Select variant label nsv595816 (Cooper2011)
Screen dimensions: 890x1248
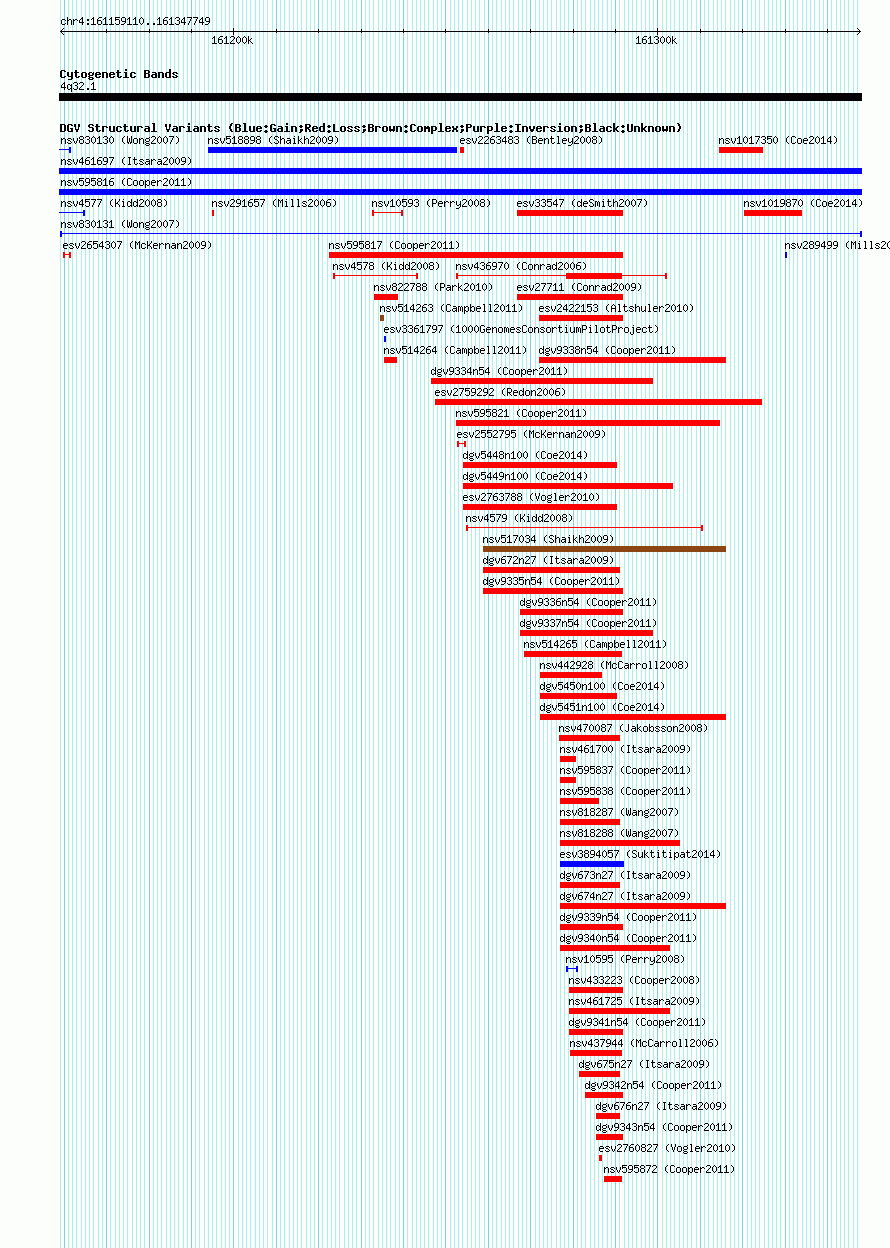pos(126,182)
